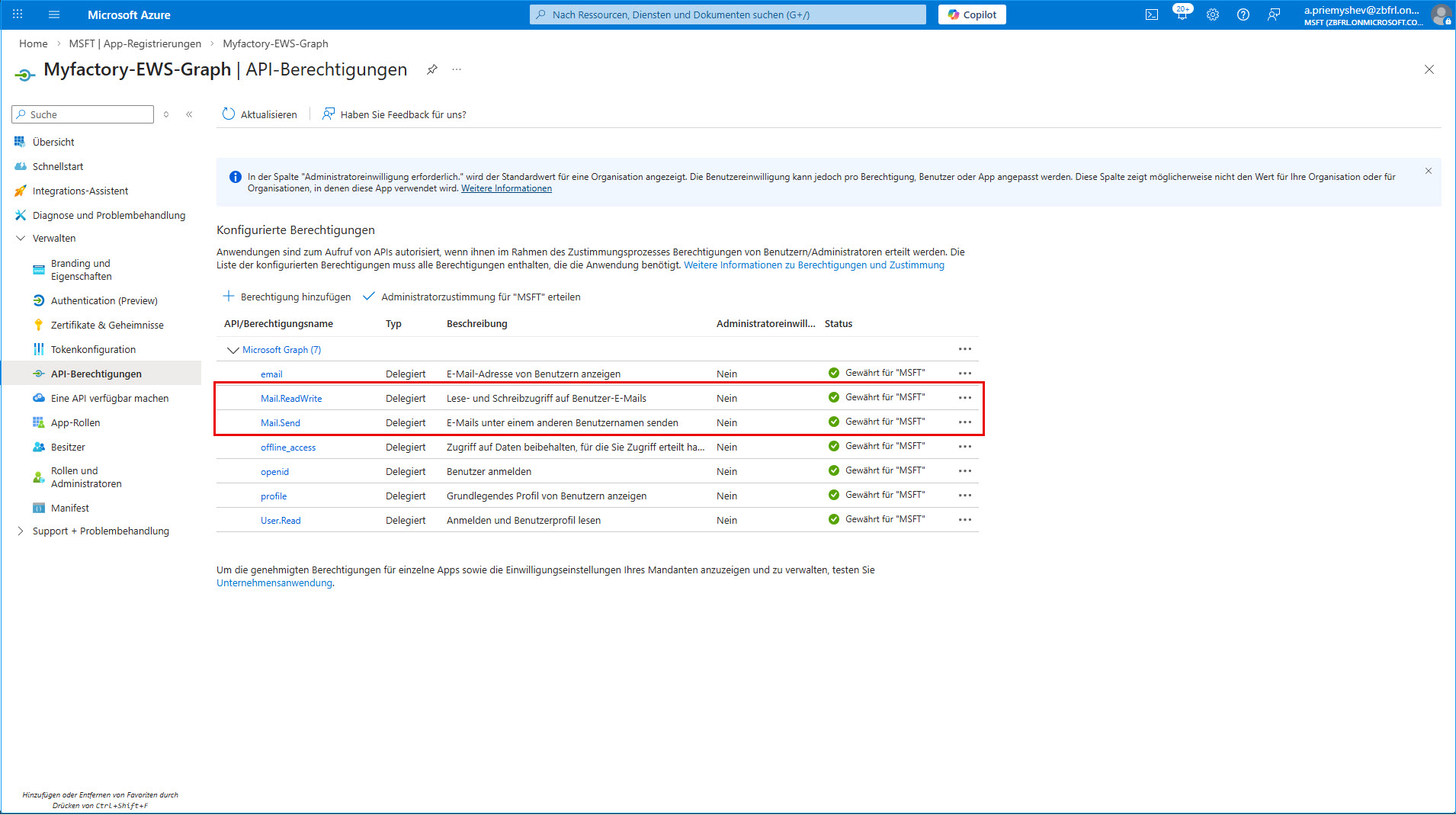Image resolution: width=1456 pixels, height=815 pixels.
Task: Click the Unternehmensanwendung link
Action: click(x=274, y=582)
